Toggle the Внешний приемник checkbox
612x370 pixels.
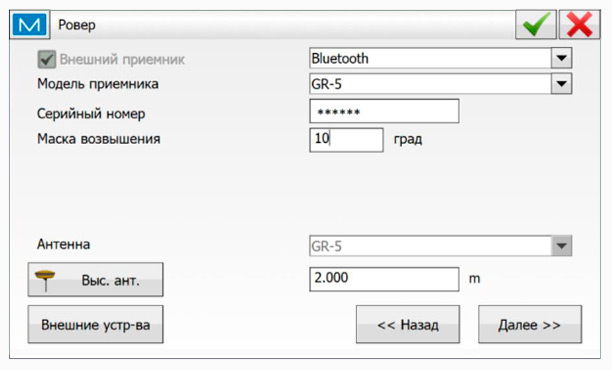47,59
